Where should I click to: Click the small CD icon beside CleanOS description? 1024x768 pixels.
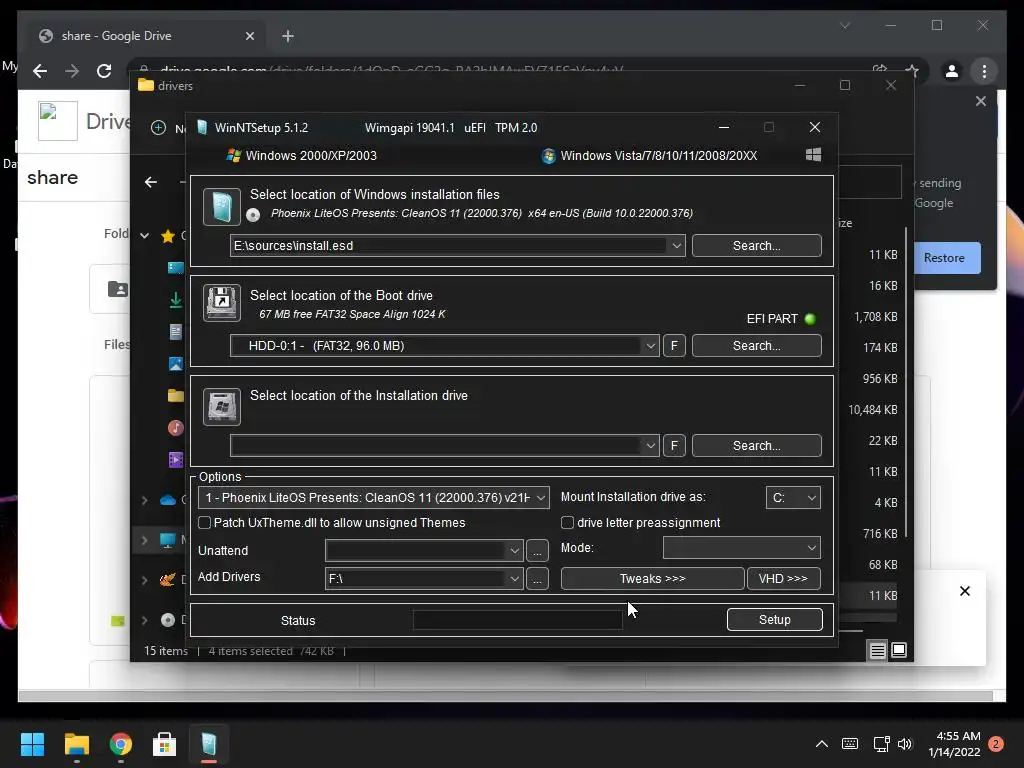(253, 214)
